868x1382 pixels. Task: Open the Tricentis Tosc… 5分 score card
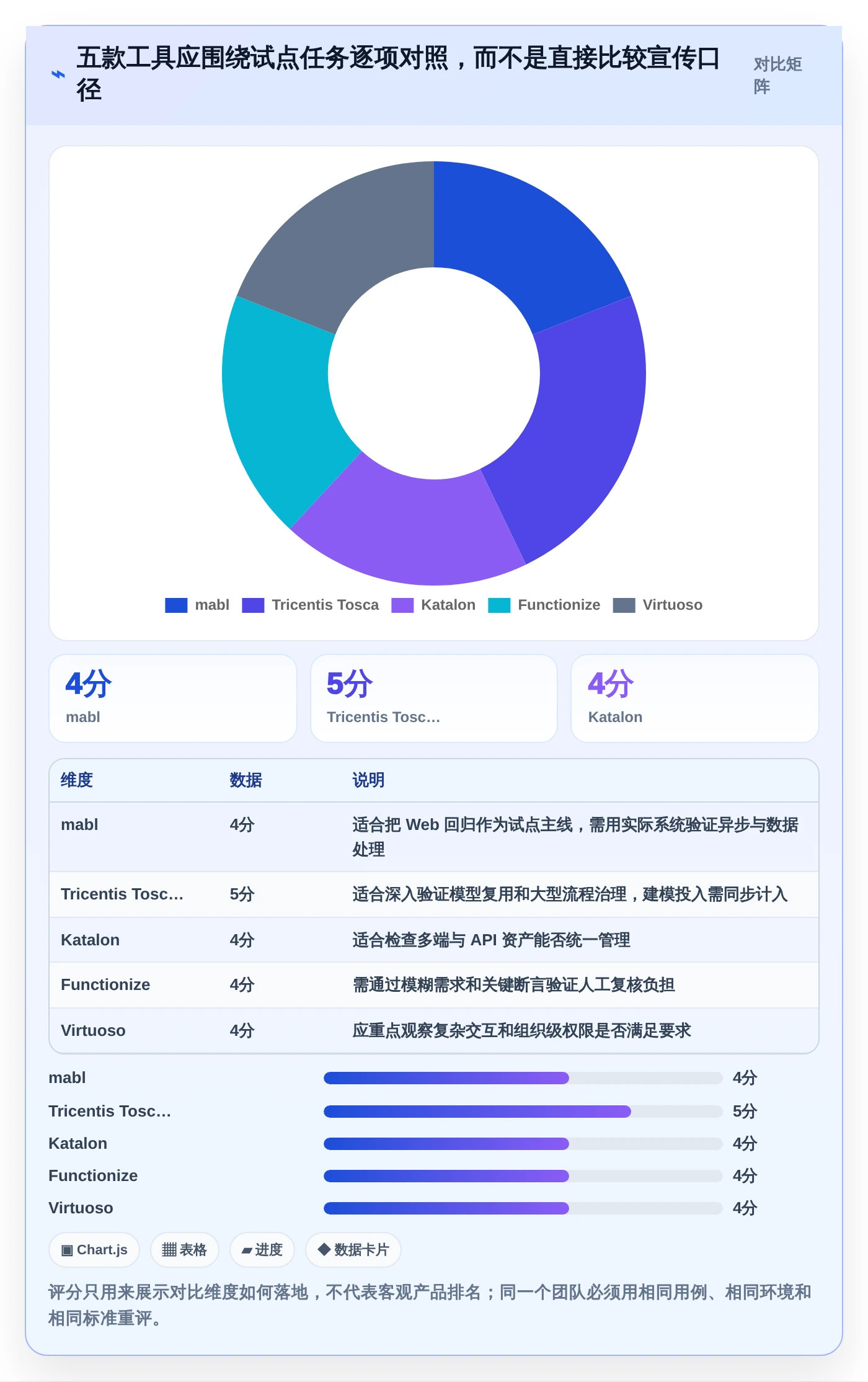[434, 698]
